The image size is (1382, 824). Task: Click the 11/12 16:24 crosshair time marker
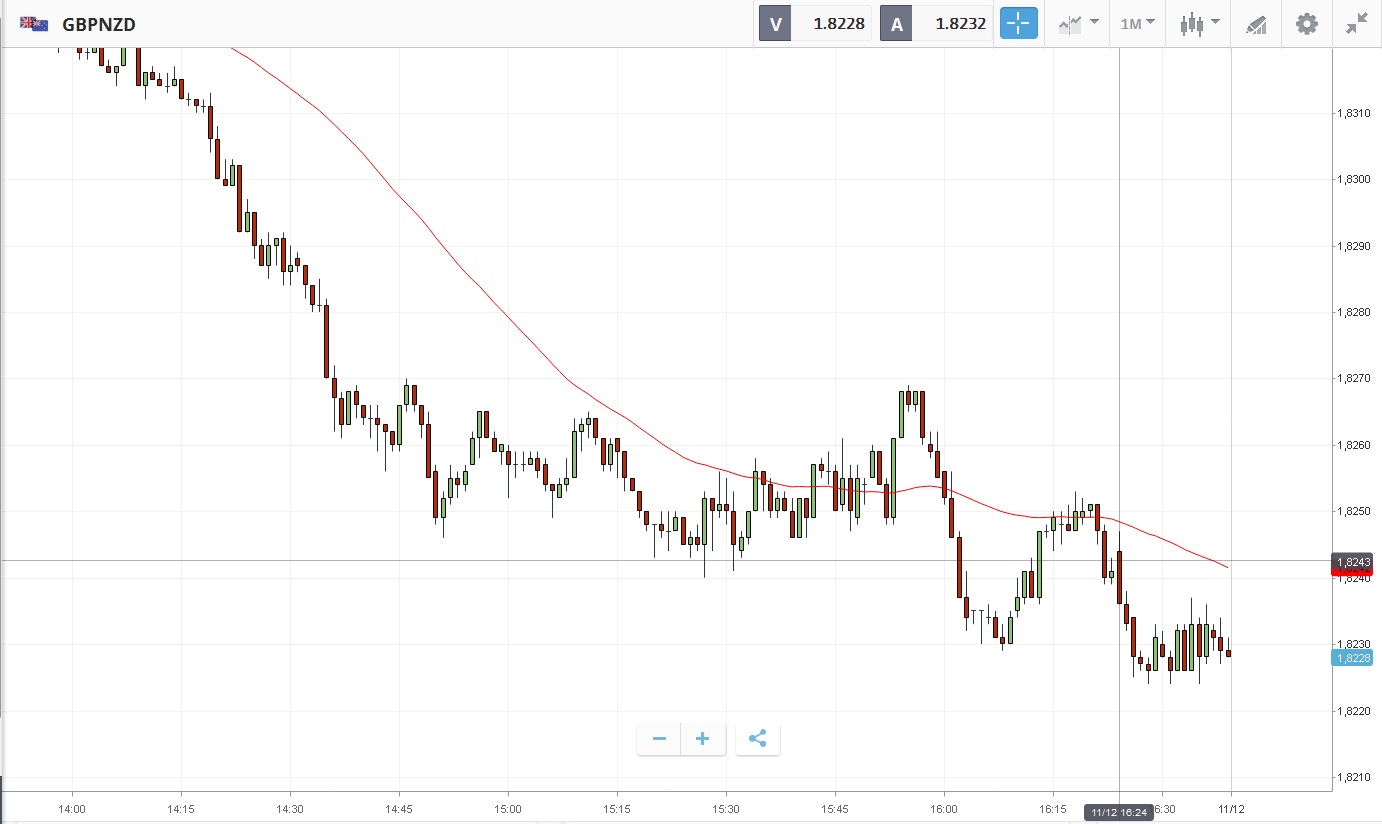coord(1119,812)
